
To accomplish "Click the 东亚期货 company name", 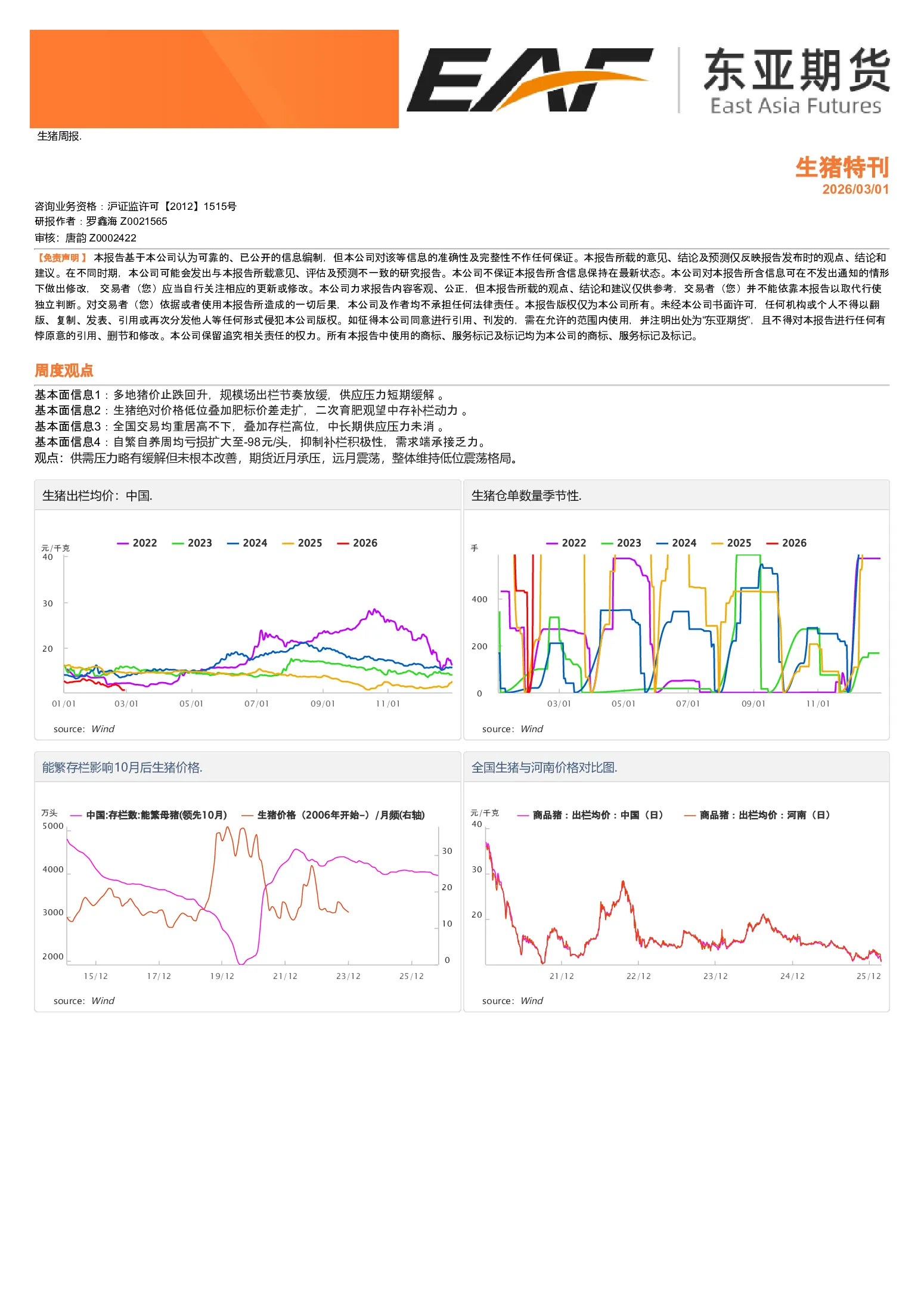I will 796,70.
